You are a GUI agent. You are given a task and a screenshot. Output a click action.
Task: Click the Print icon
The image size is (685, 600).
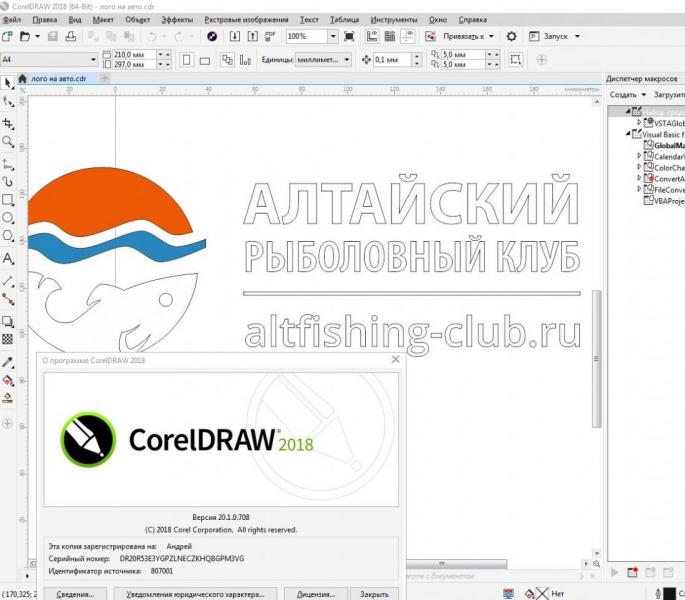[x=70, y=36]
